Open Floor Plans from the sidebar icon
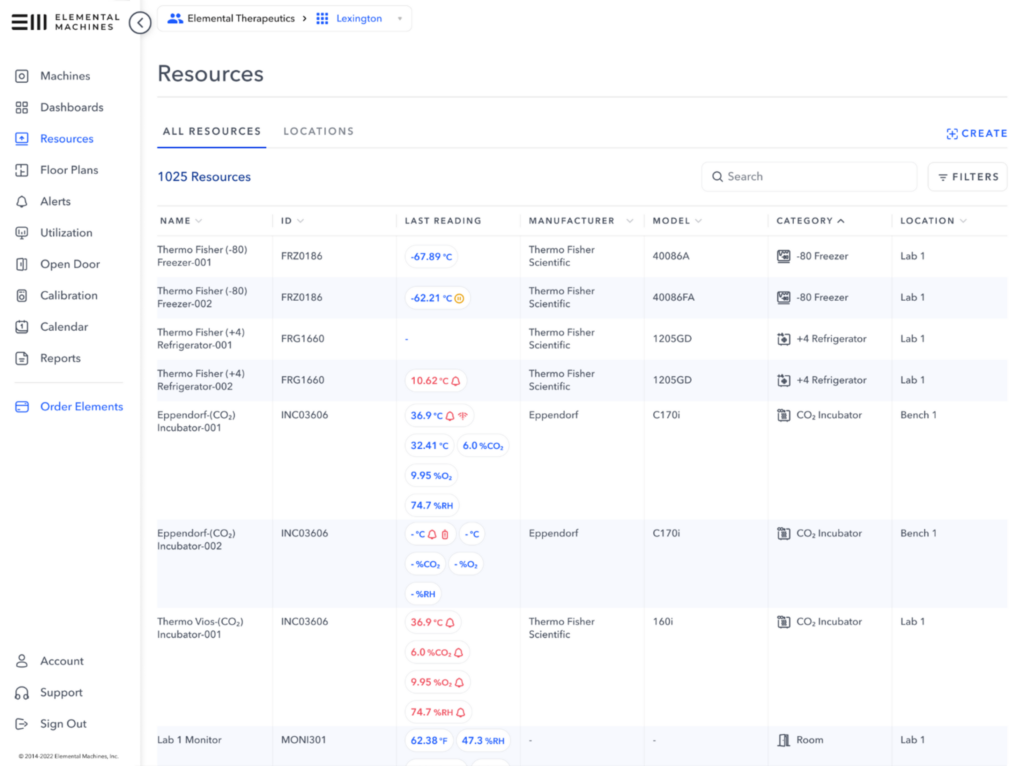The width and height of the screenshot is (1024, 766). coord(22,170)
